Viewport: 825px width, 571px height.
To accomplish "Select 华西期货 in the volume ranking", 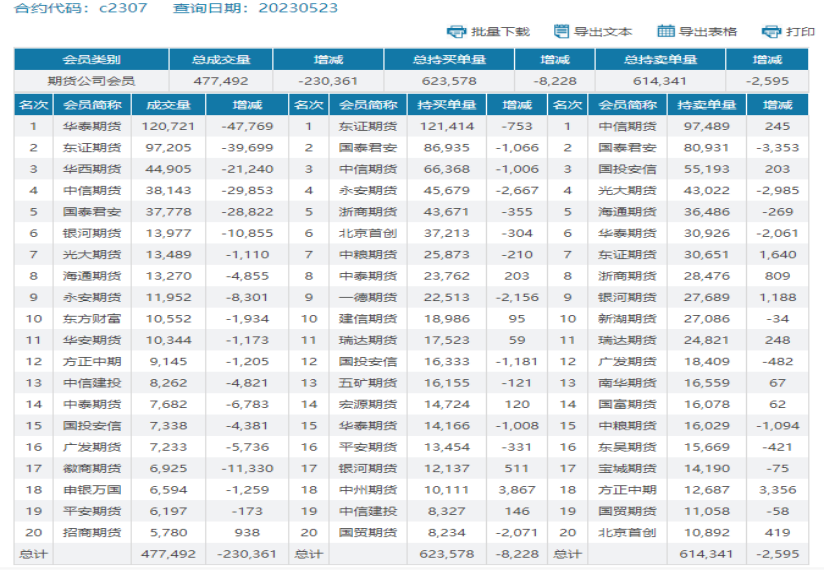I will [92, 169].
